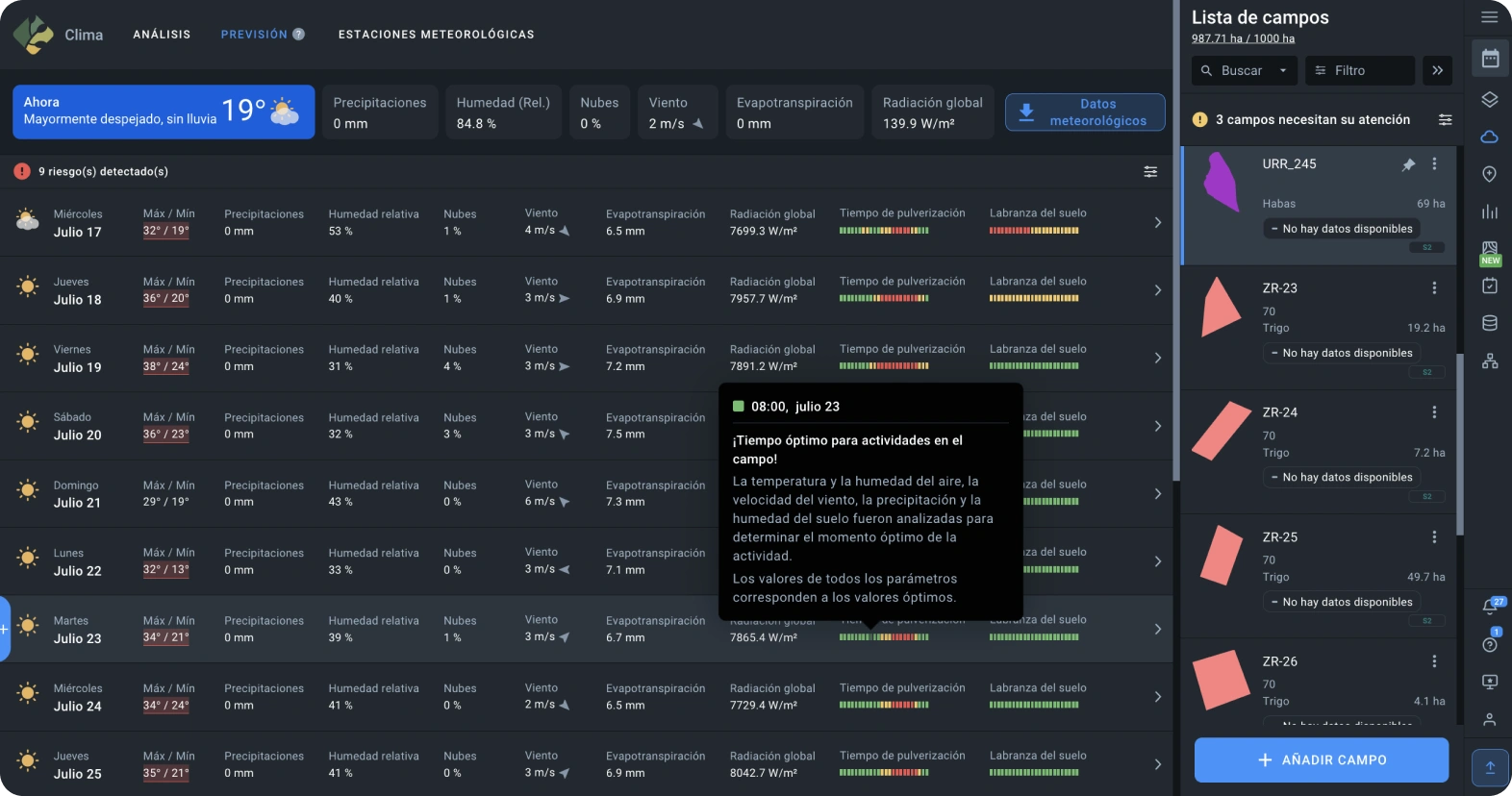Open the calendar icon in right sidebar
The width and height of the screenshot is (1512, 796).
tap(1490, 59)
